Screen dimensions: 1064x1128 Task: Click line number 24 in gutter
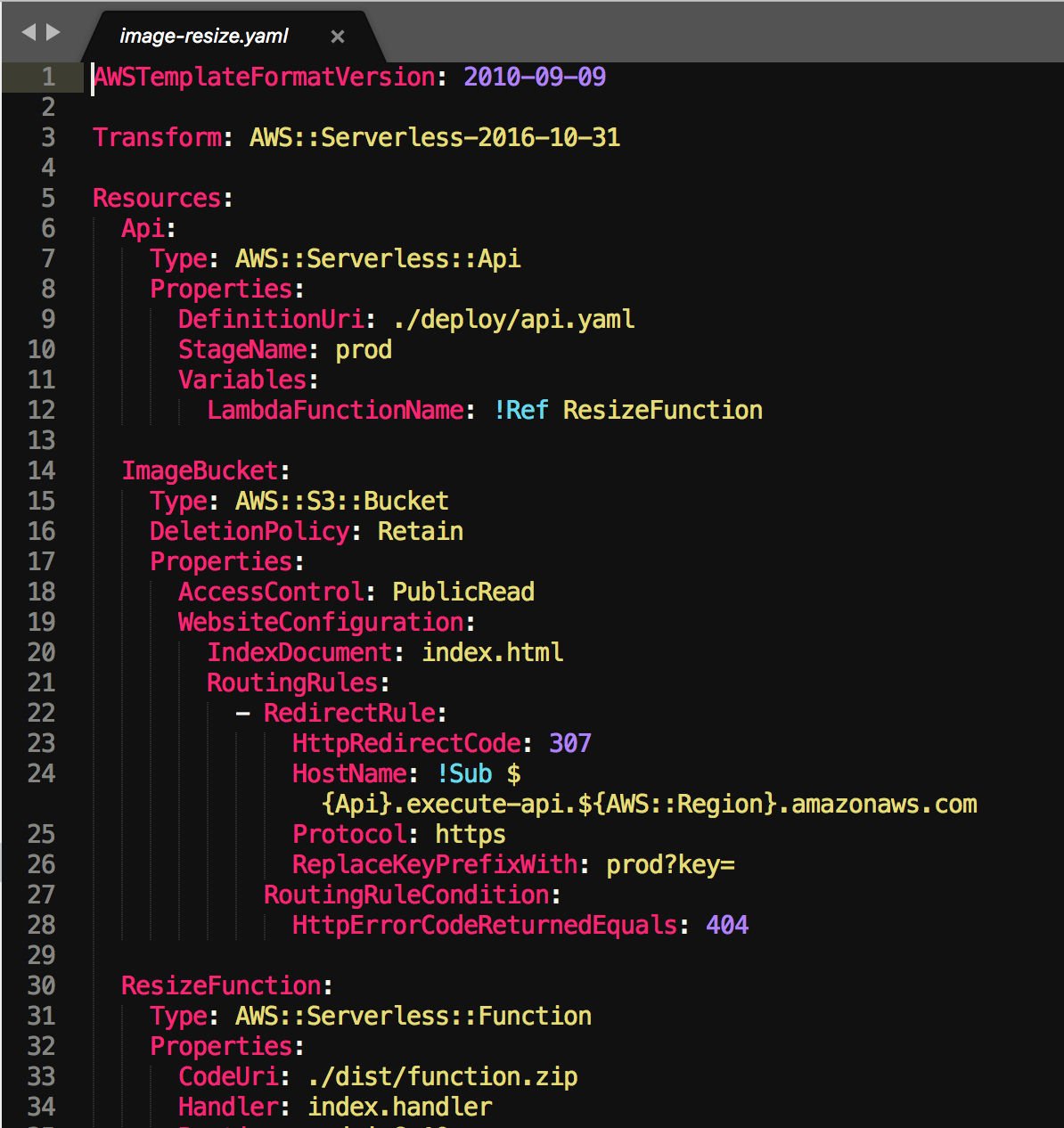coord(42,773)
